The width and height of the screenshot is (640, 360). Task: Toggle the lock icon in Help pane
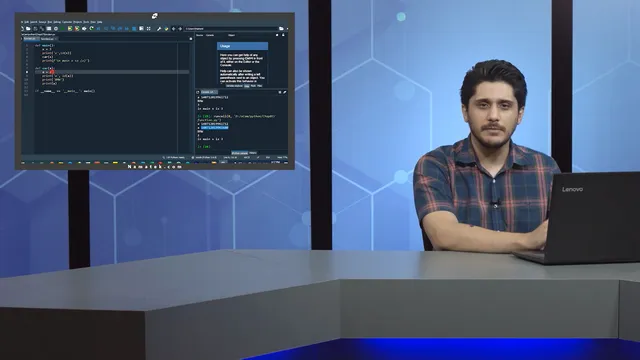point(283,35)
